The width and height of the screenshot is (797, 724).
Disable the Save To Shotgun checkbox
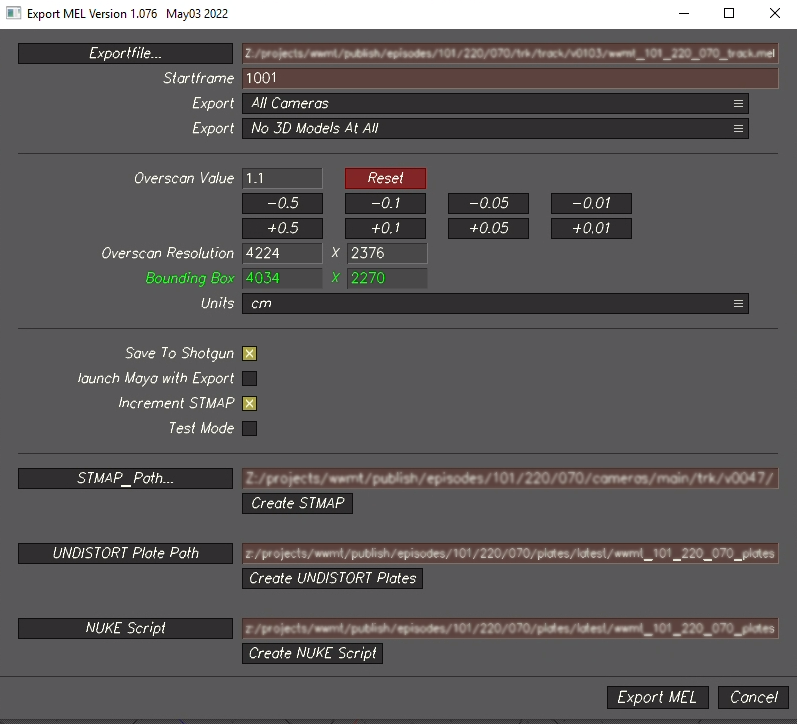tap(250, 353)
